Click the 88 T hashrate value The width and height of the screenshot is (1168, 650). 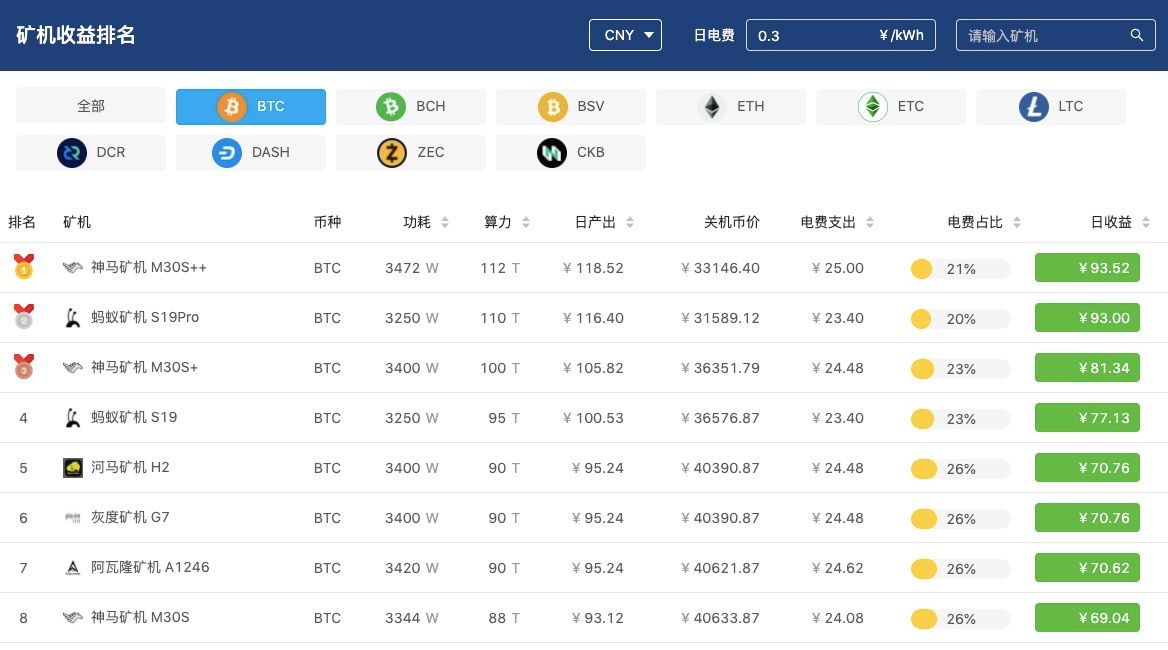pos(504,618)
